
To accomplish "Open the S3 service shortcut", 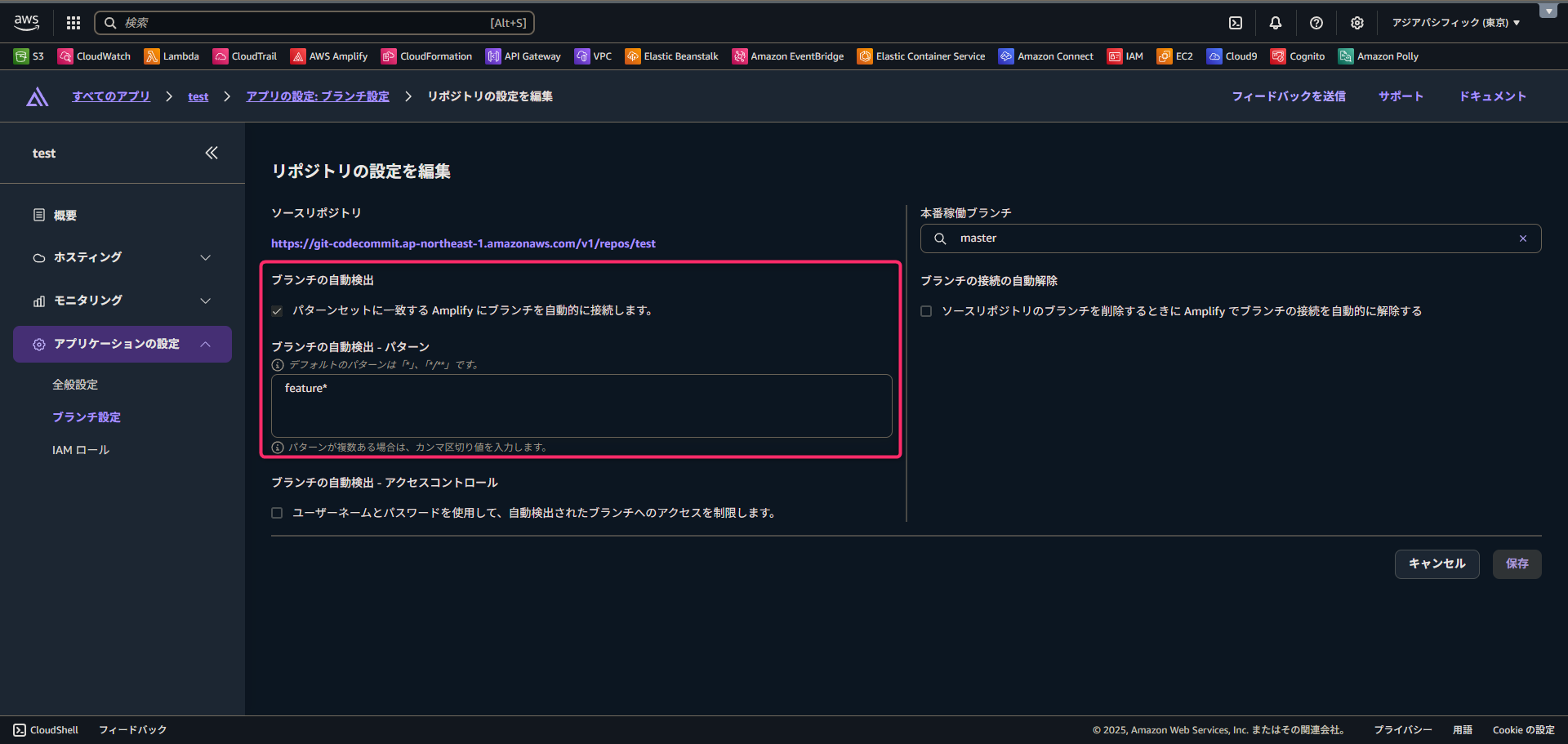I will (29, 56).
